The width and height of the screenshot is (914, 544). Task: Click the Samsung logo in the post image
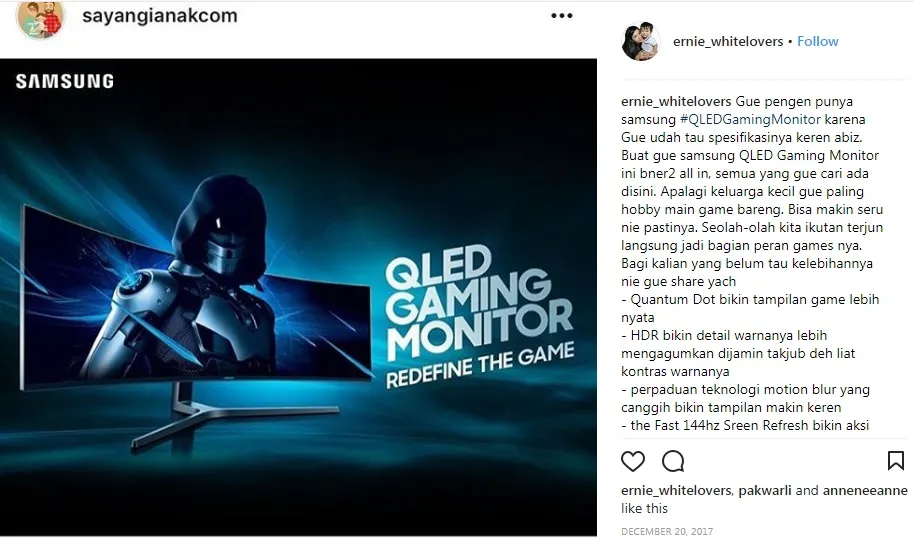pos(65,81)
